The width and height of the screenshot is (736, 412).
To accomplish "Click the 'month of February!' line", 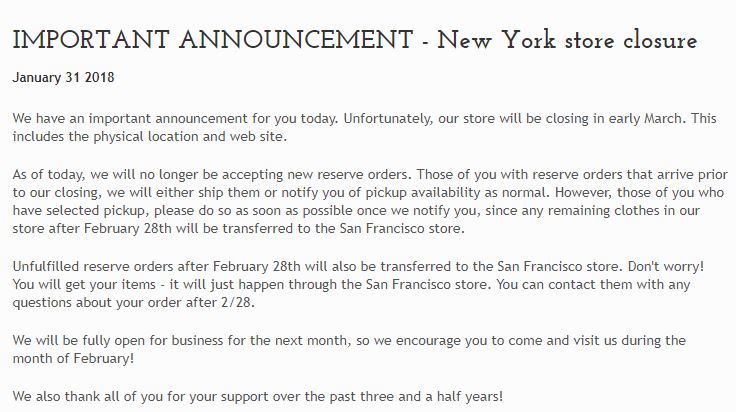I will tap(73, 356).
